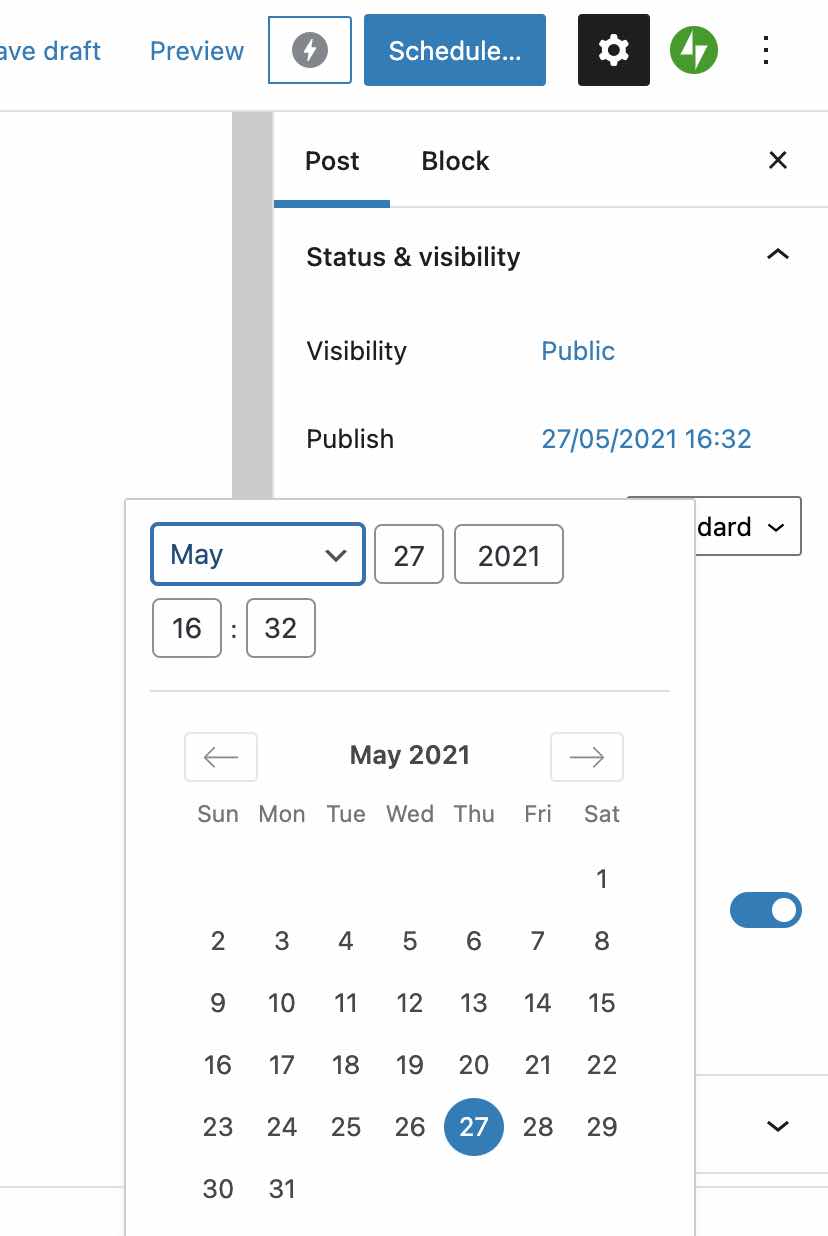This screenshot has width=828, height=1236.
Task: Click the year field showing 2021
Action: 509,554
